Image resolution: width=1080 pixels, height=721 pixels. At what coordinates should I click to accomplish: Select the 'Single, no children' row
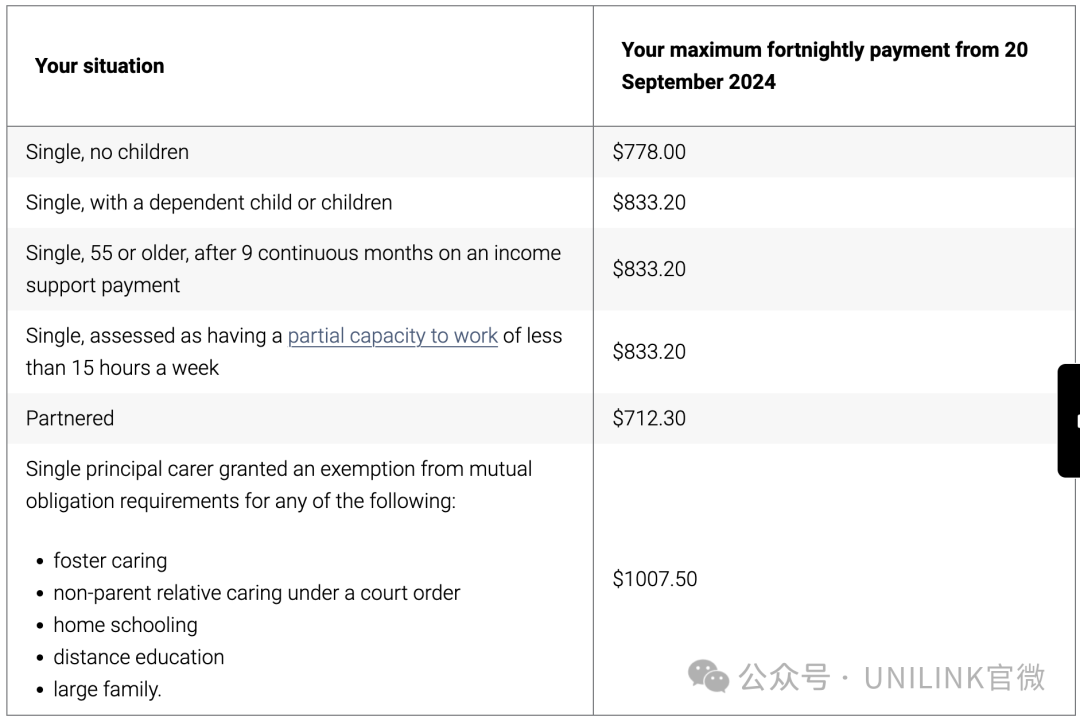coord(107,152)
